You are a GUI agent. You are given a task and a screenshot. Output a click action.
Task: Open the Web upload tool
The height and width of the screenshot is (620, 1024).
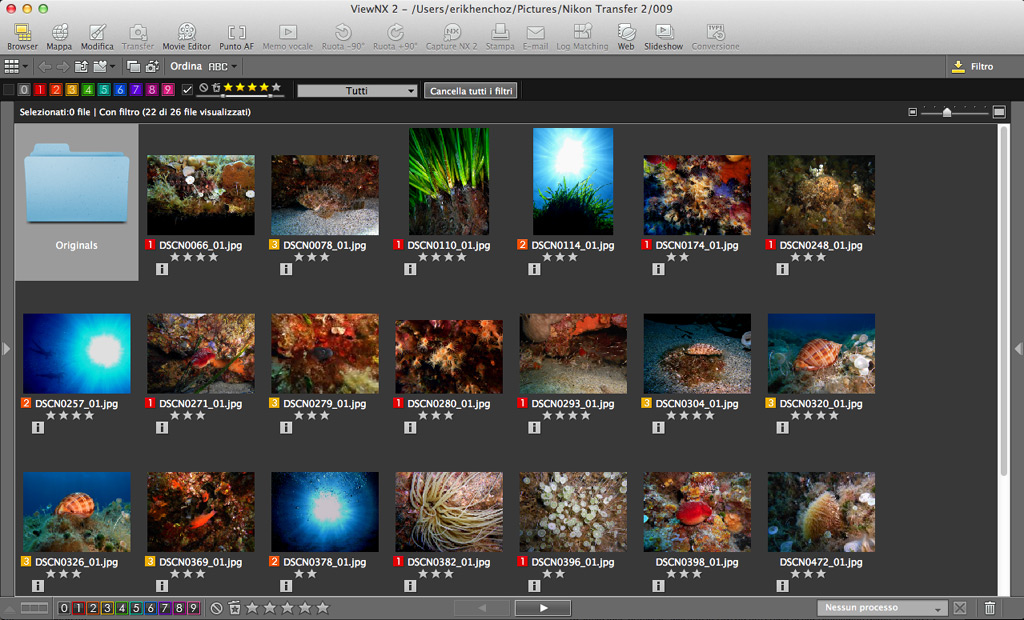(626, 37)
